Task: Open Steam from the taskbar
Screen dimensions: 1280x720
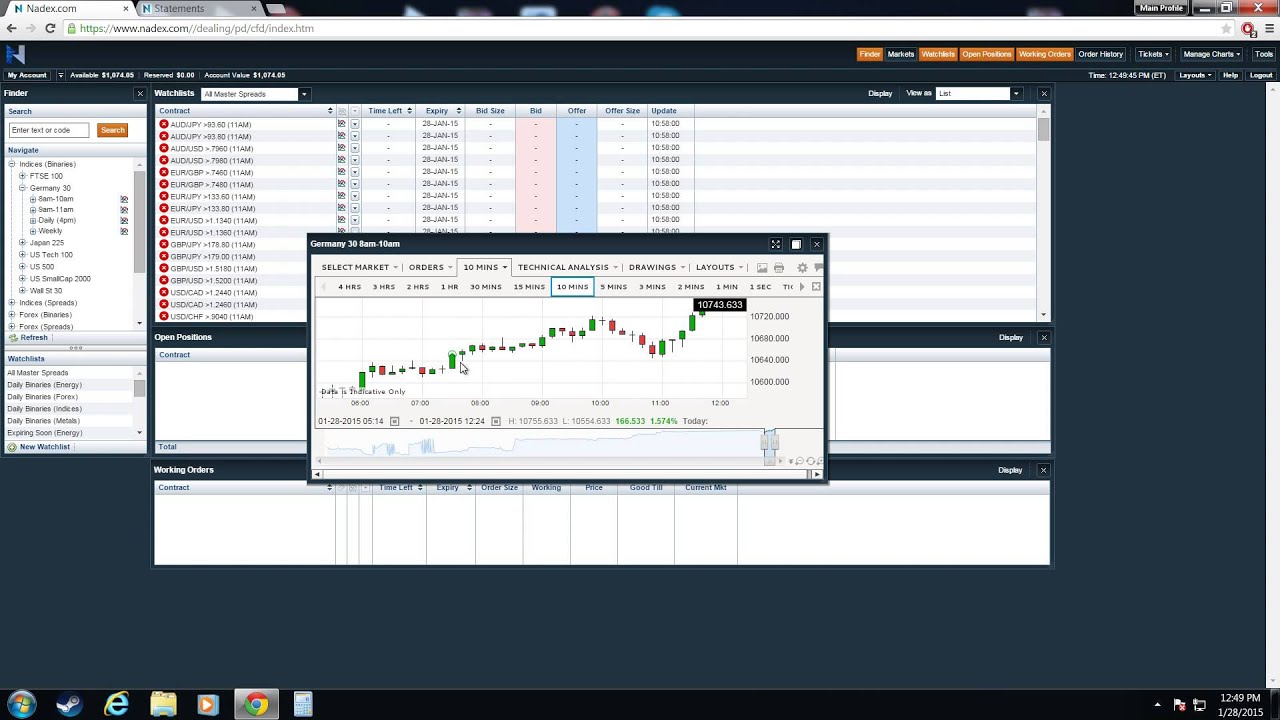Action: (69, 705)
